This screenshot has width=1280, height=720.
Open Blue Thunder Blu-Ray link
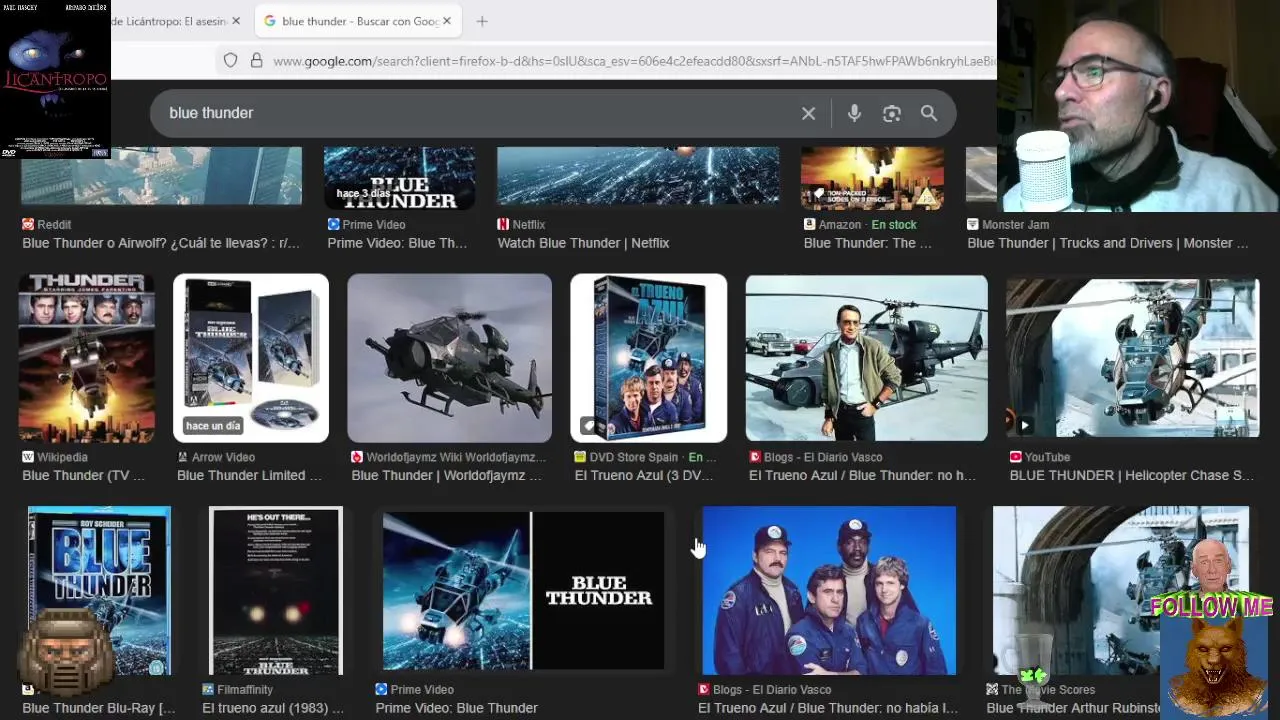tap(98, 708)
